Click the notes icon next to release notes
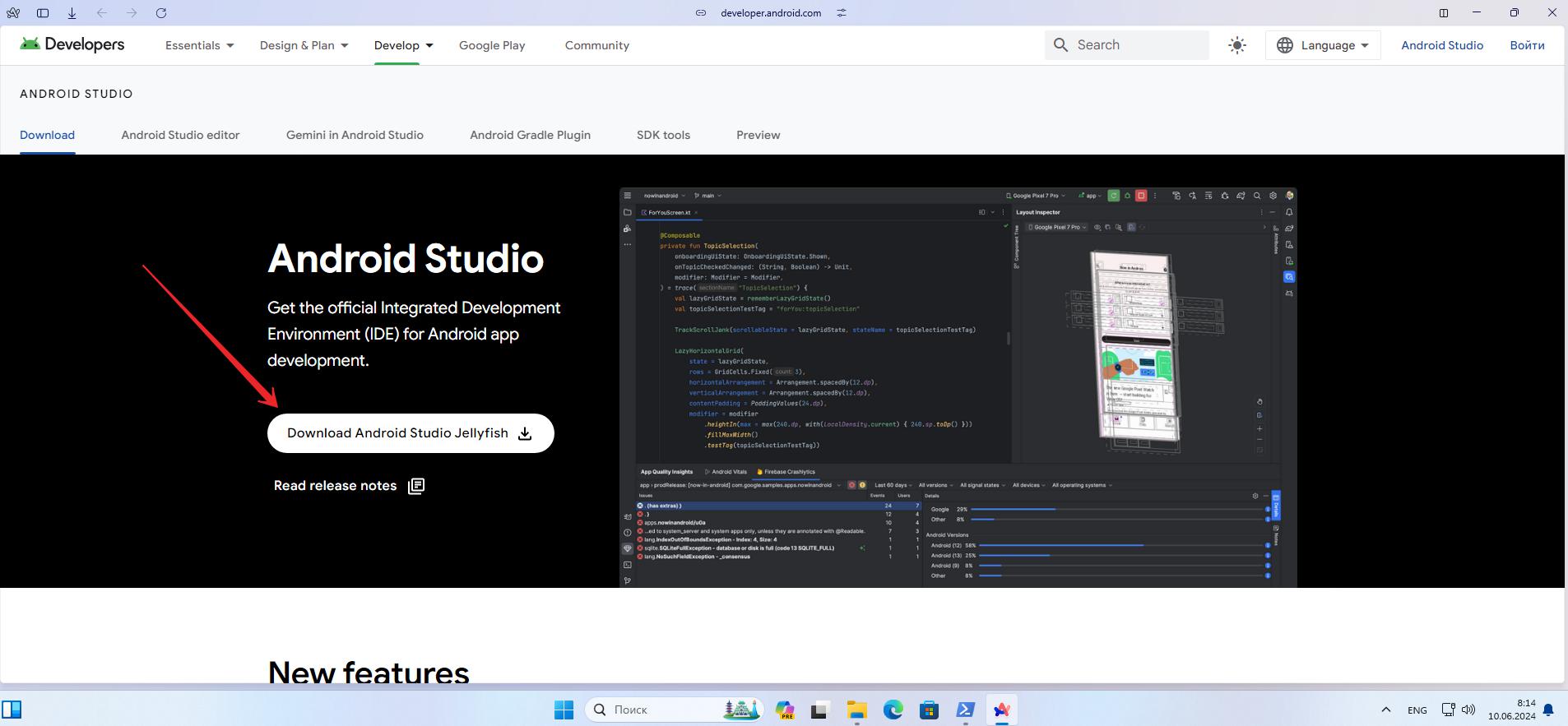This screenshot has height=726, width=1568. 416,486
